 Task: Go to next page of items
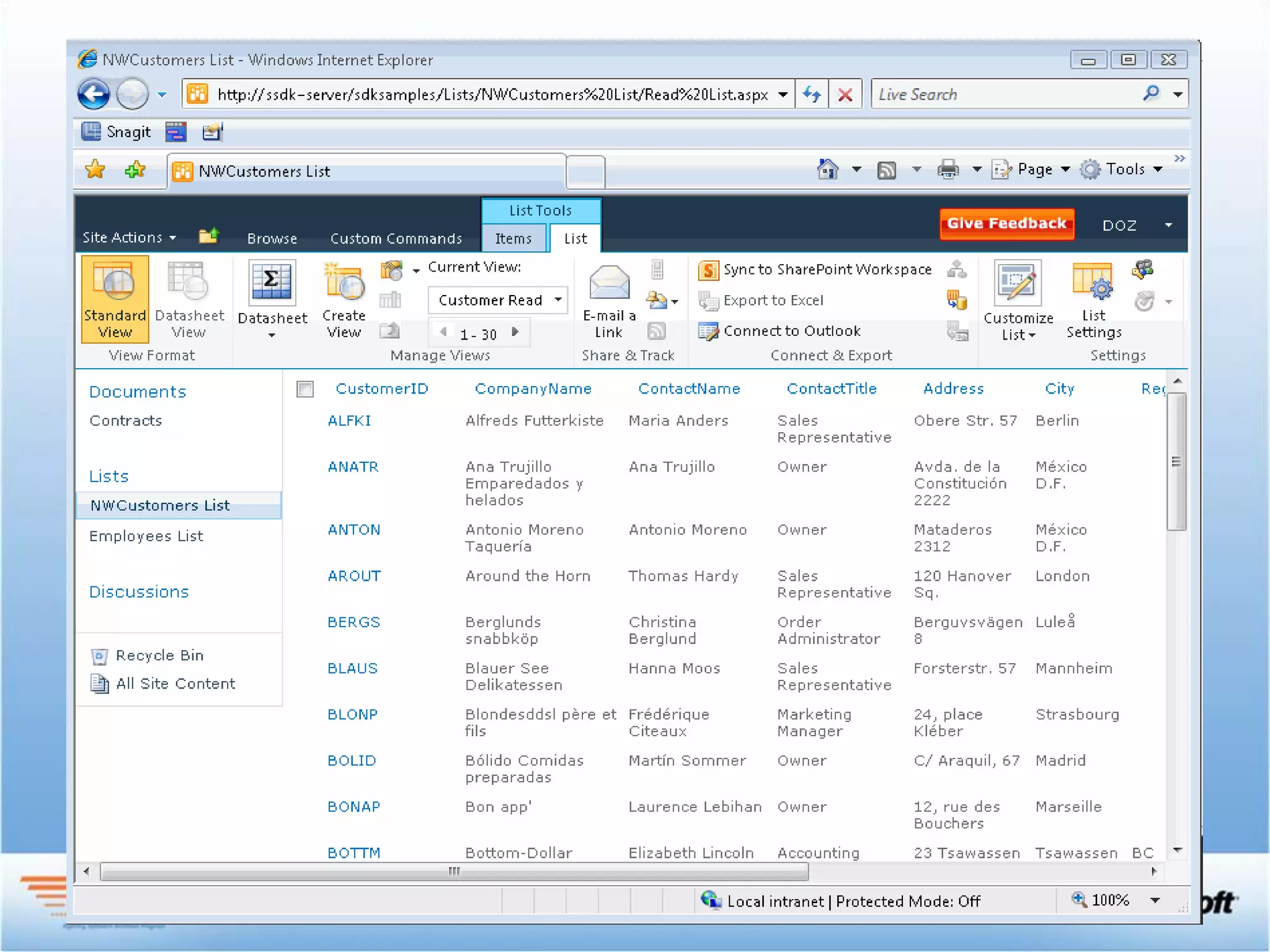[515, 332]
